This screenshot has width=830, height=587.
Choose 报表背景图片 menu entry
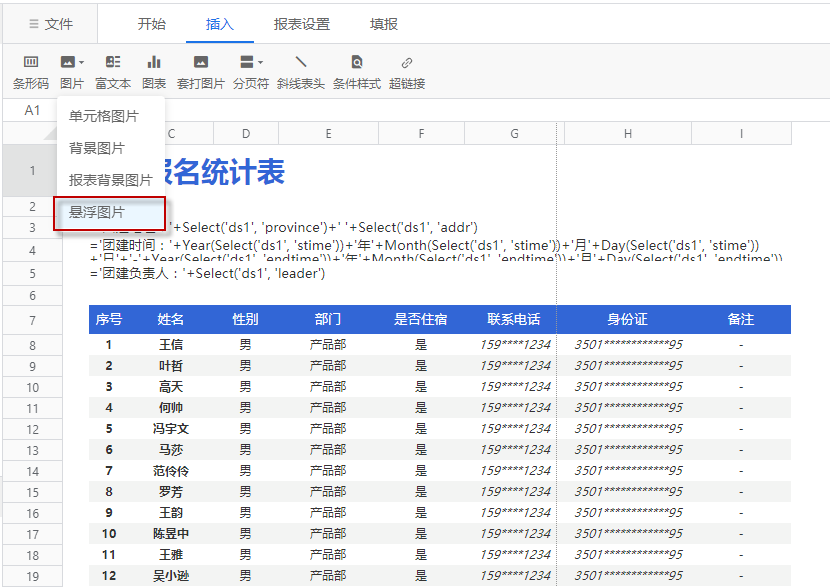pos(111,180)
